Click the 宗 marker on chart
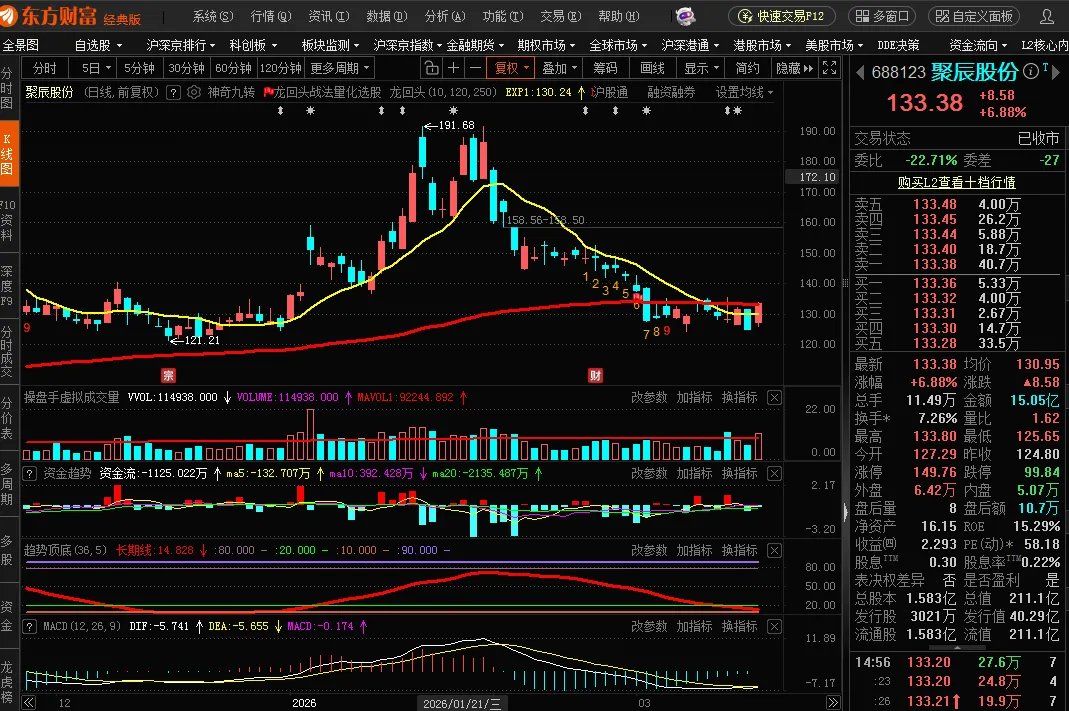1069x711 pixels. coord(168,375)
